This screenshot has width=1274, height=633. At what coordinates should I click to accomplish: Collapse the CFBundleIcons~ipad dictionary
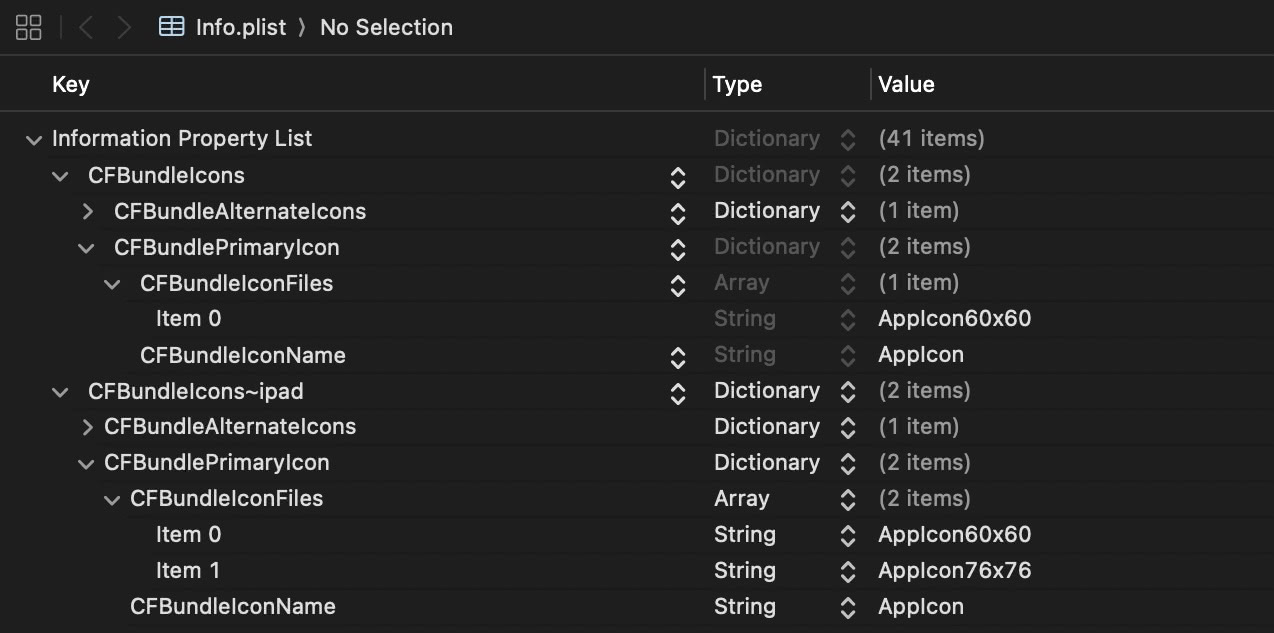pos(61,392)
